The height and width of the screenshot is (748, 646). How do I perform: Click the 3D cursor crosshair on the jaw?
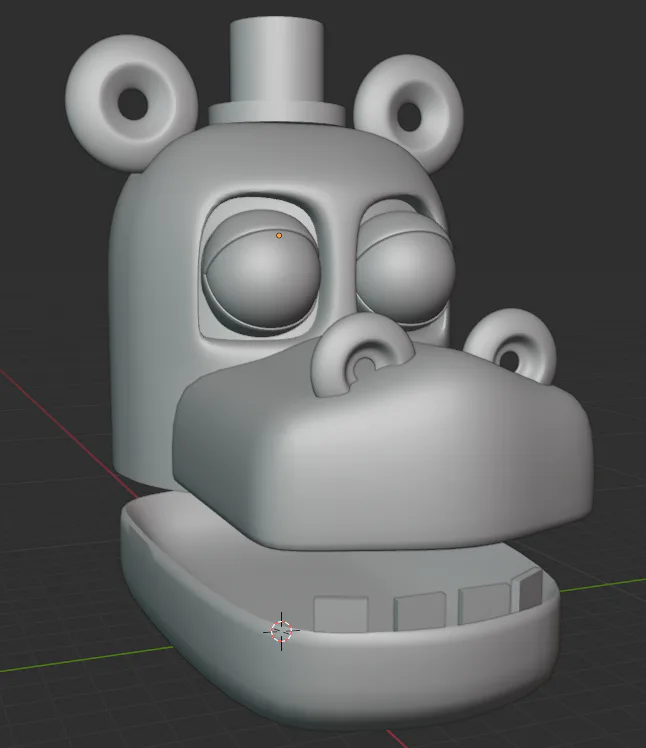tap(281, 631)
